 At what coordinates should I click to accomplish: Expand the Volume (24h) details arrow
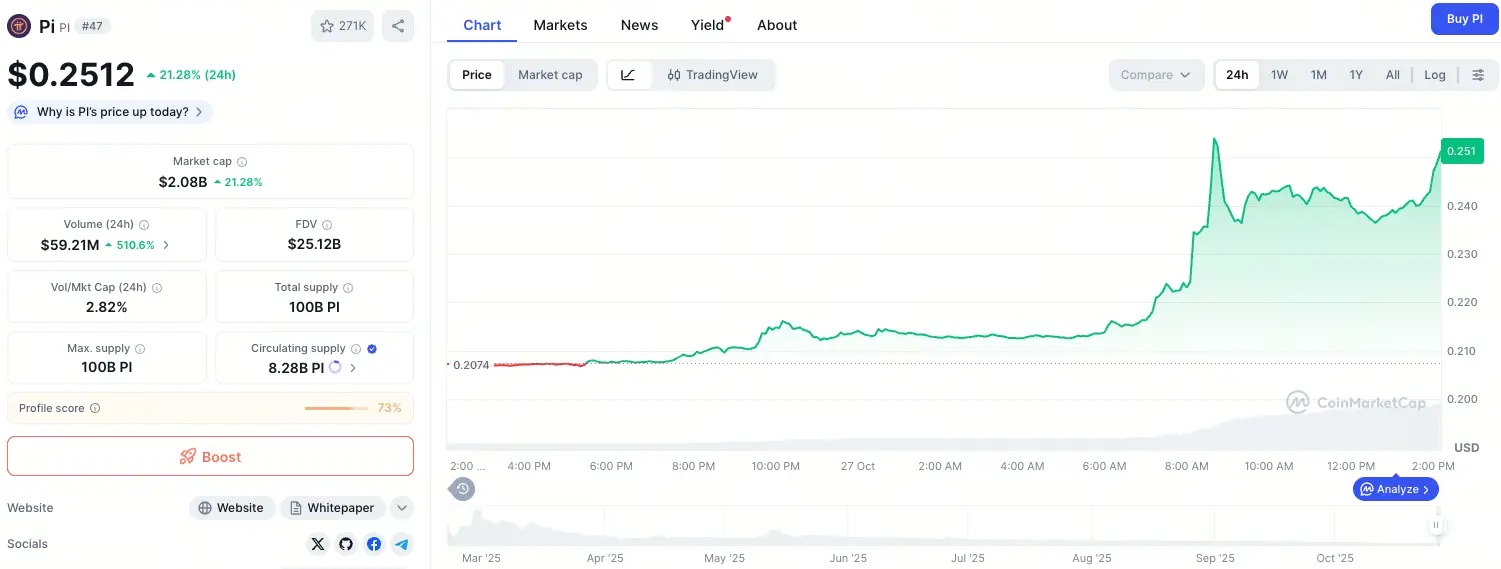pos(166,245)
